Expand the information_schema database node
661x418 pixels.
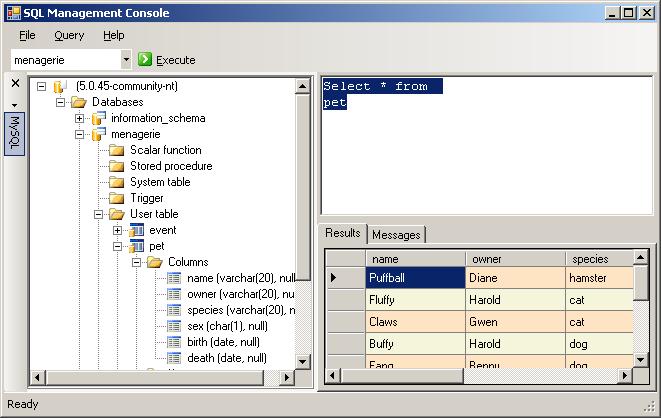(x=80, y=118)
